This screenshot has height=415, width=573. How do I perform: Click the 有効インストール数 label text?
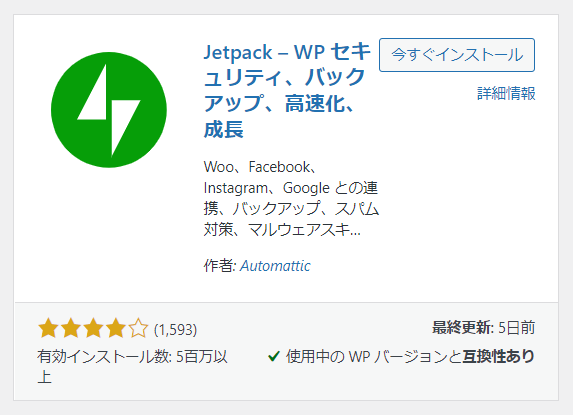click(104, 357)
